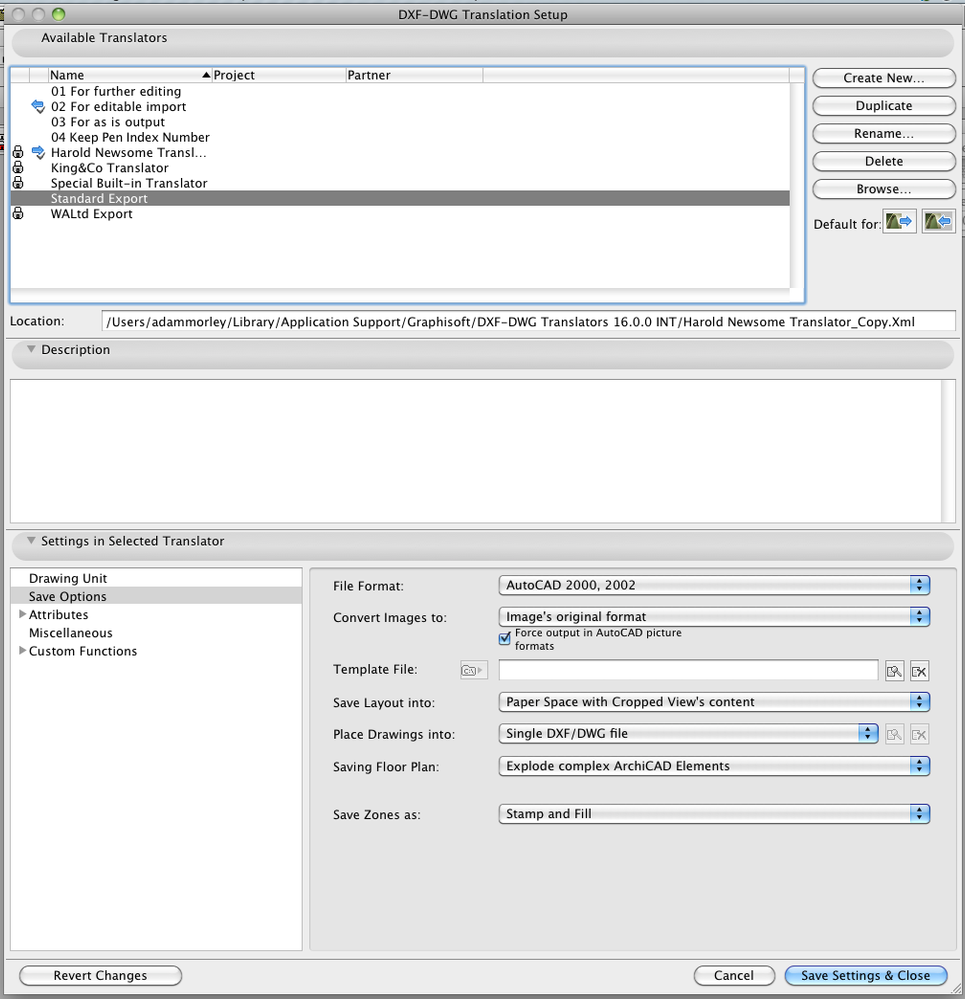Click the Delete button
Viewport: 965px width, 999px height.
pyautogui.click(x=883, y=161)
